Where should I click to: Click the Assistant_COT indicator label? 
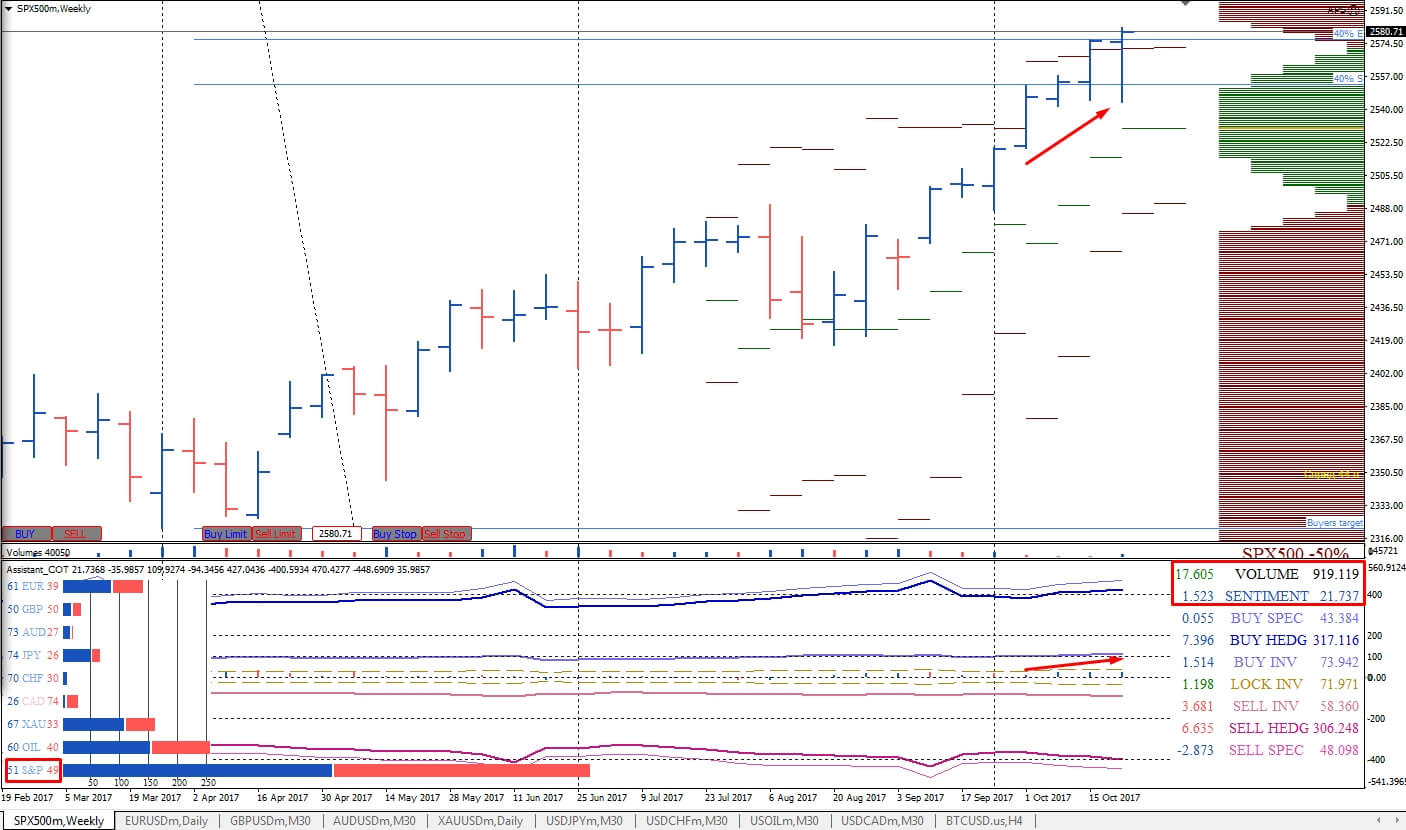[39, 568]
